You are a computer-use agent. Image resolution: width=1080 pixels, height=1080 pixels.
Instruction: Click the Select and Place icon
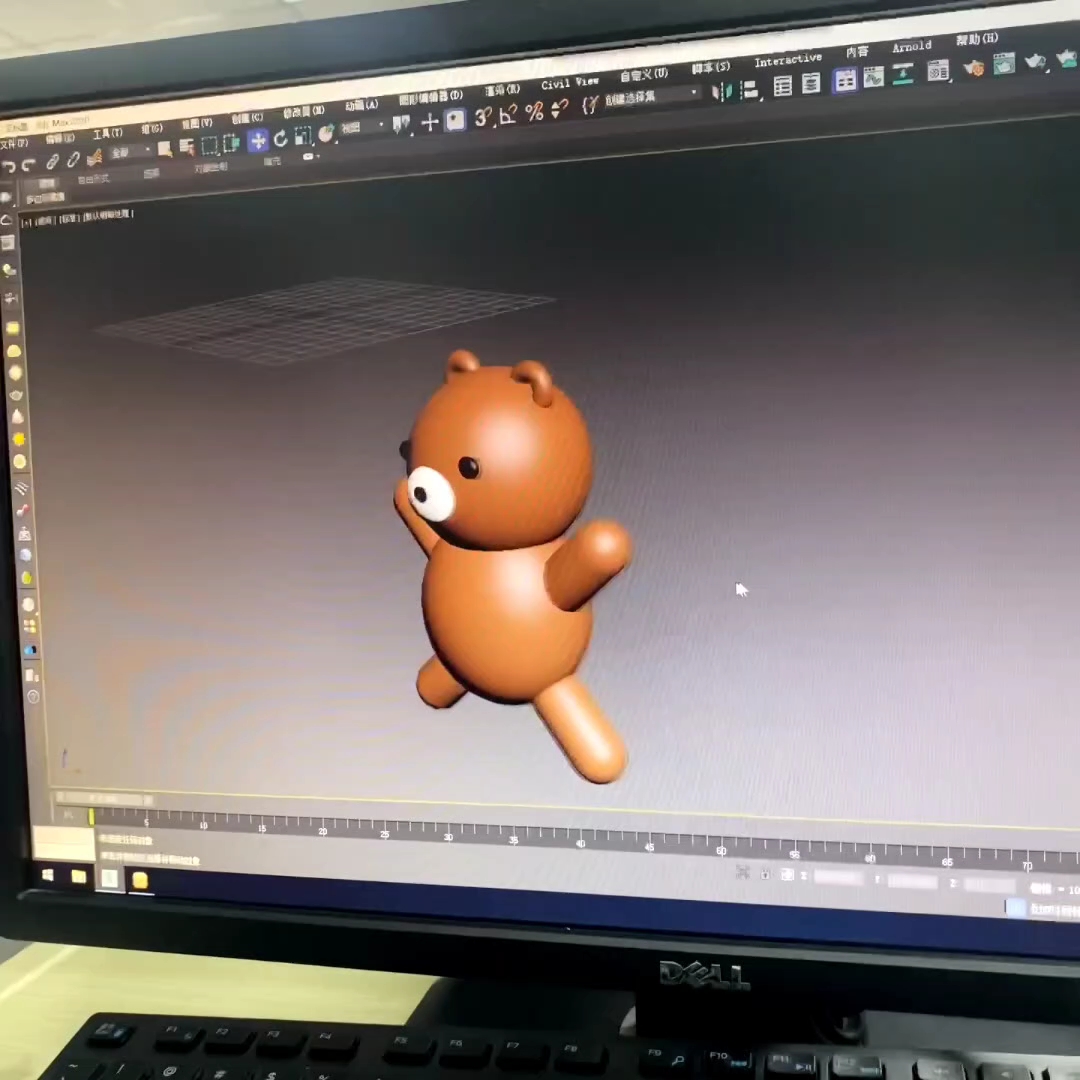point(326,133)
